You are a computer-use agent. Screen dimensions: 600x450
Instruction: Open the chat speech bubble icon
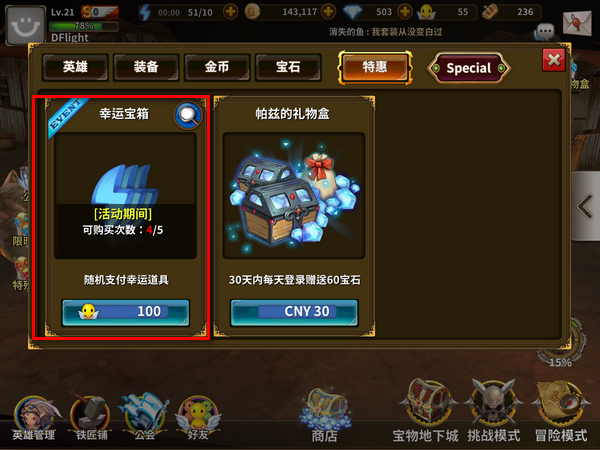tap(545, 32)
